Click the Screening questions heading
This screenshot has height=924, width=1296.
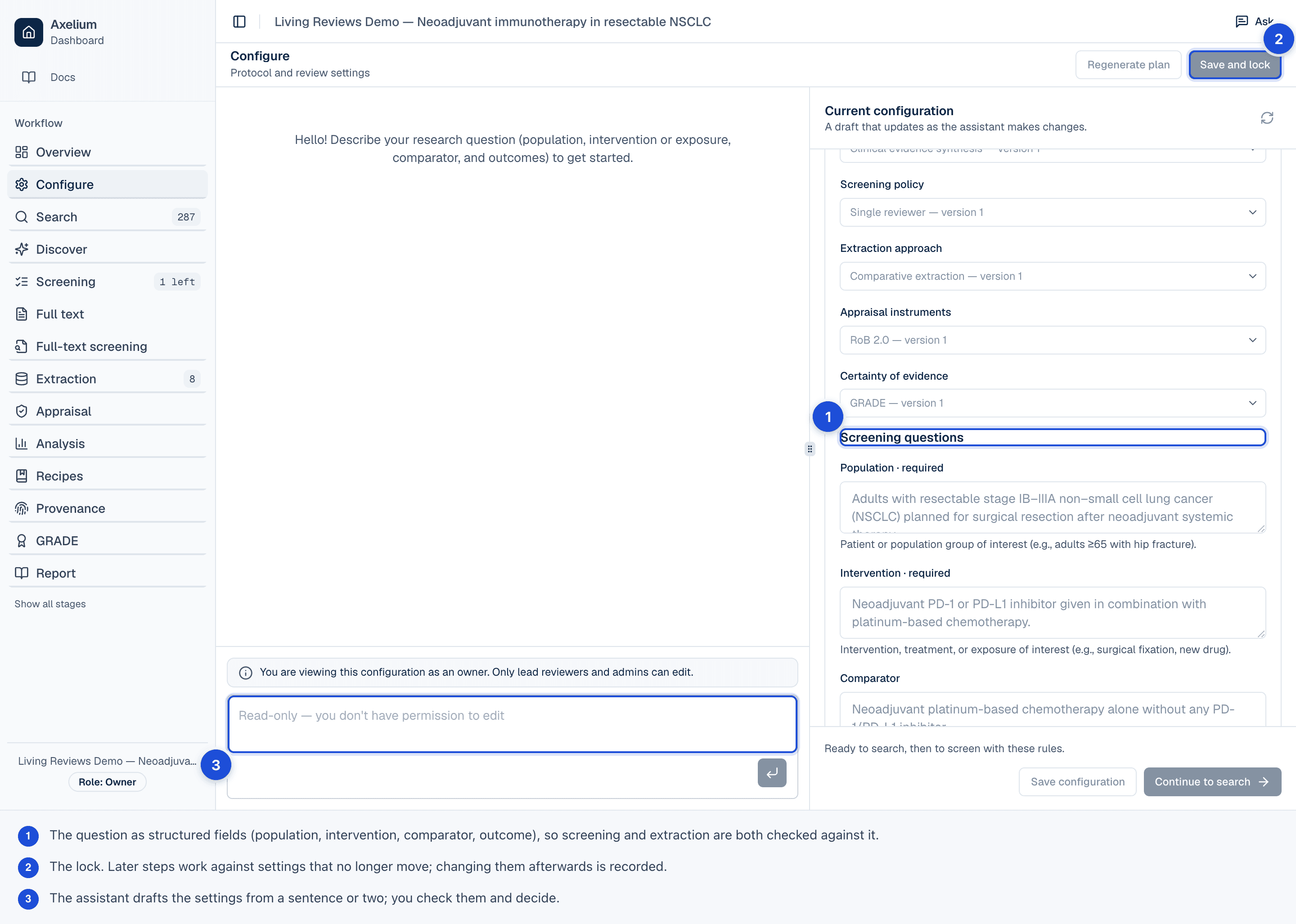pyautogui.click(x=901, y=438)
